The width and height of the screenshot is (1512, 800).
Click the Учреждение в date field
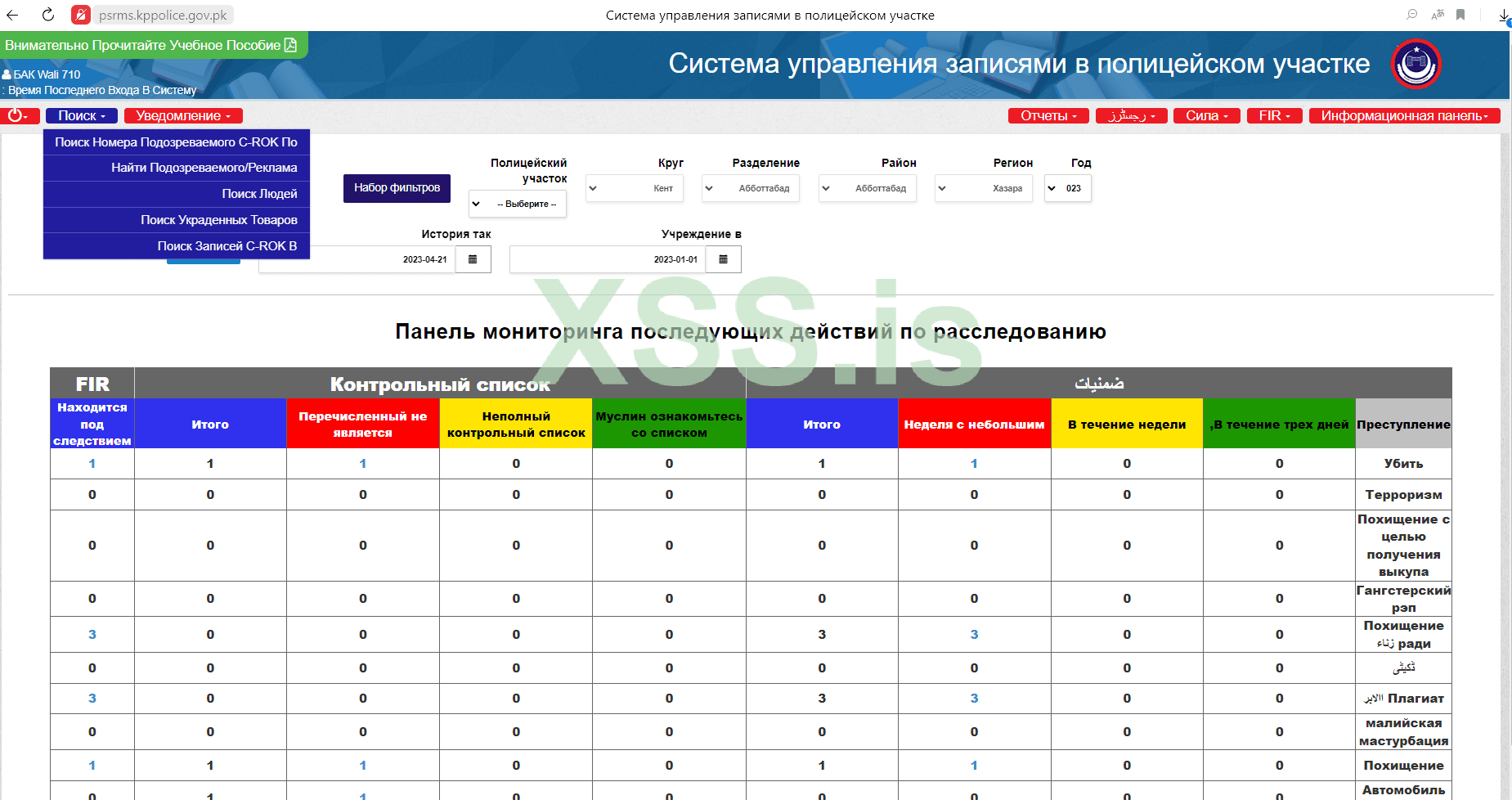click(608, 259)
